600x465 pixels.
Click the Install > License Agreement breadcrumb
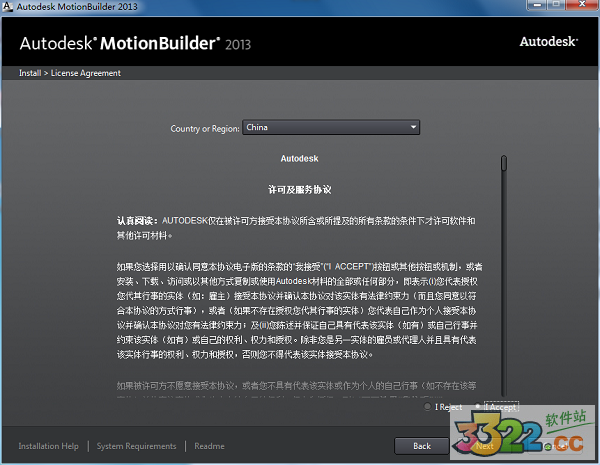(x=70, y=73)
